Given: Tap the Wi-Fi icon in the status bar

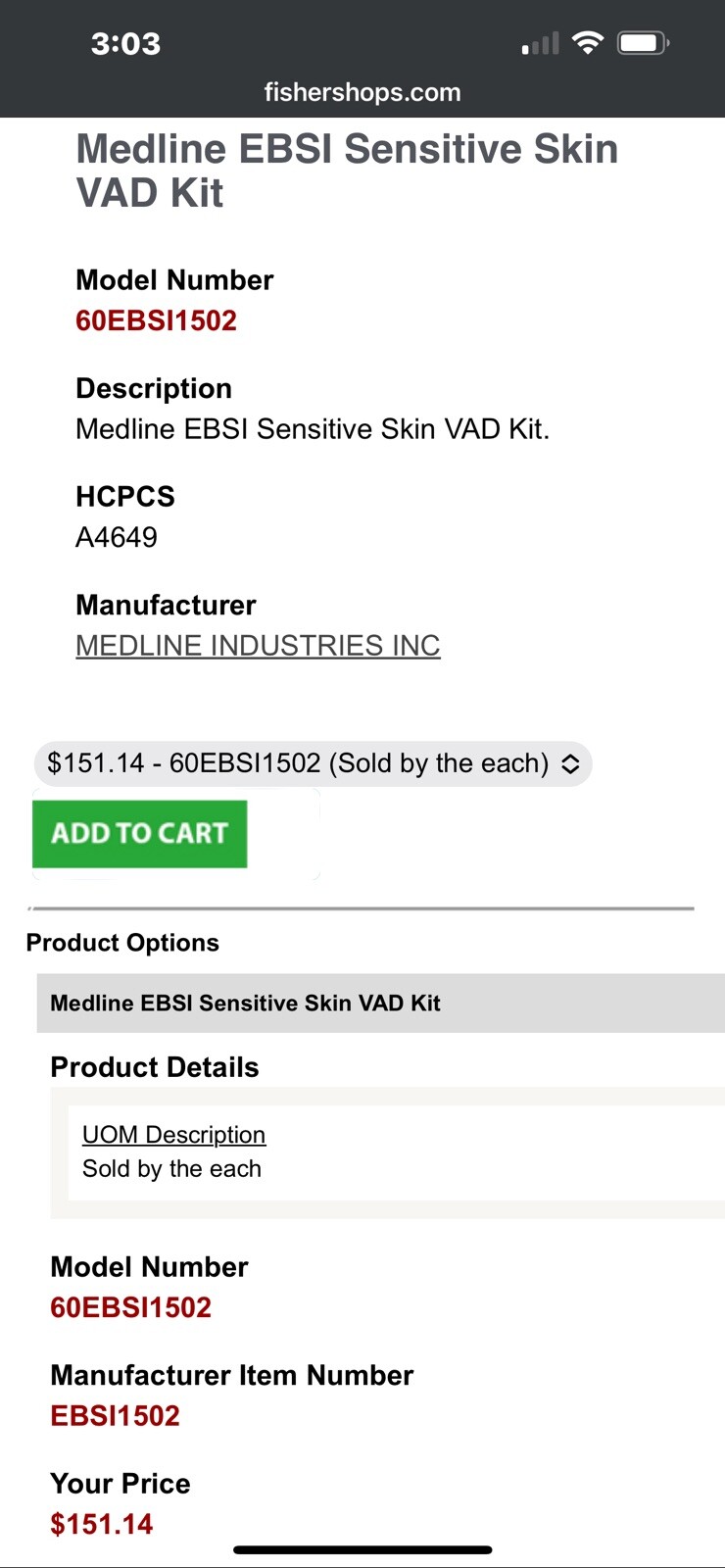Looking at the screenshot, I should click(586, 41).
